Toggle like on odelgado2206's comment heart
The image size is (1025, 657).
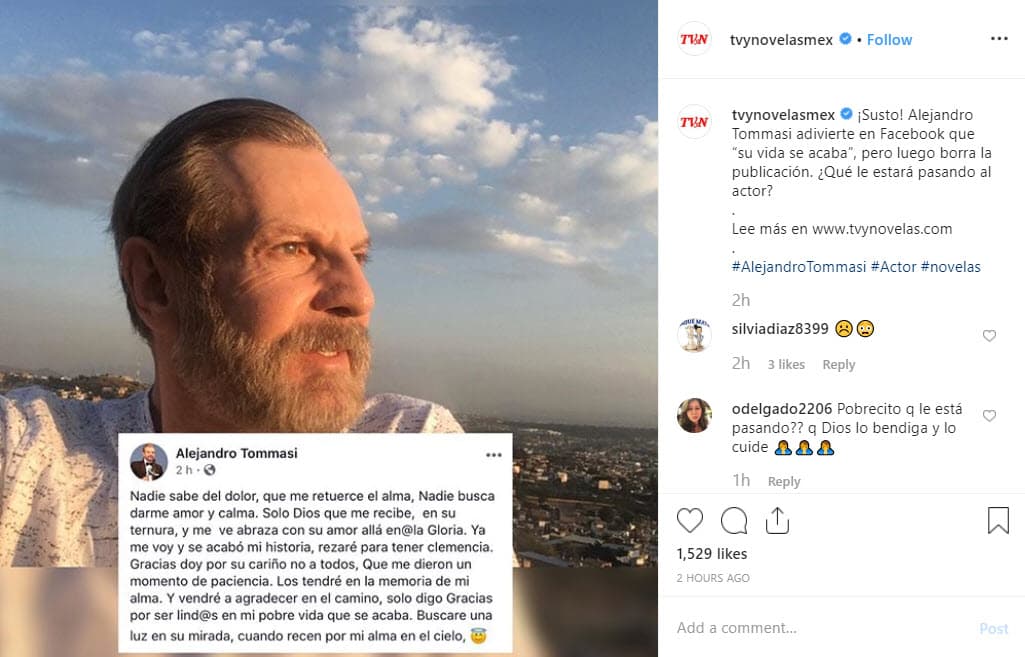989,416
